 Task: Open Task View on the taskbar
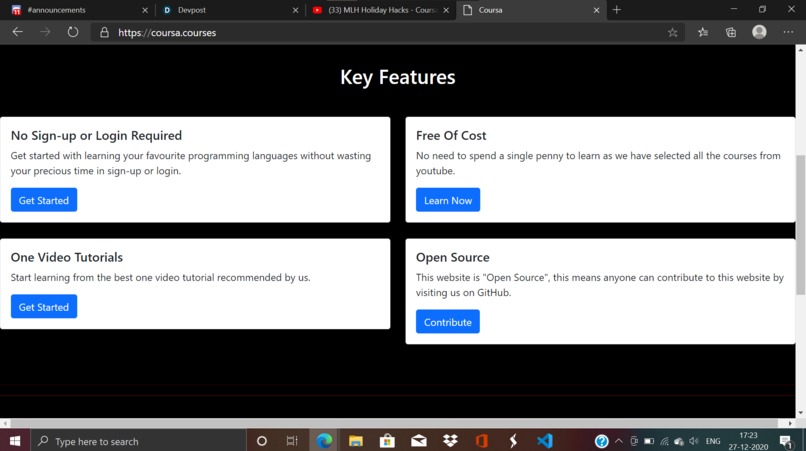pyautogui.click(x=292, y=441)
